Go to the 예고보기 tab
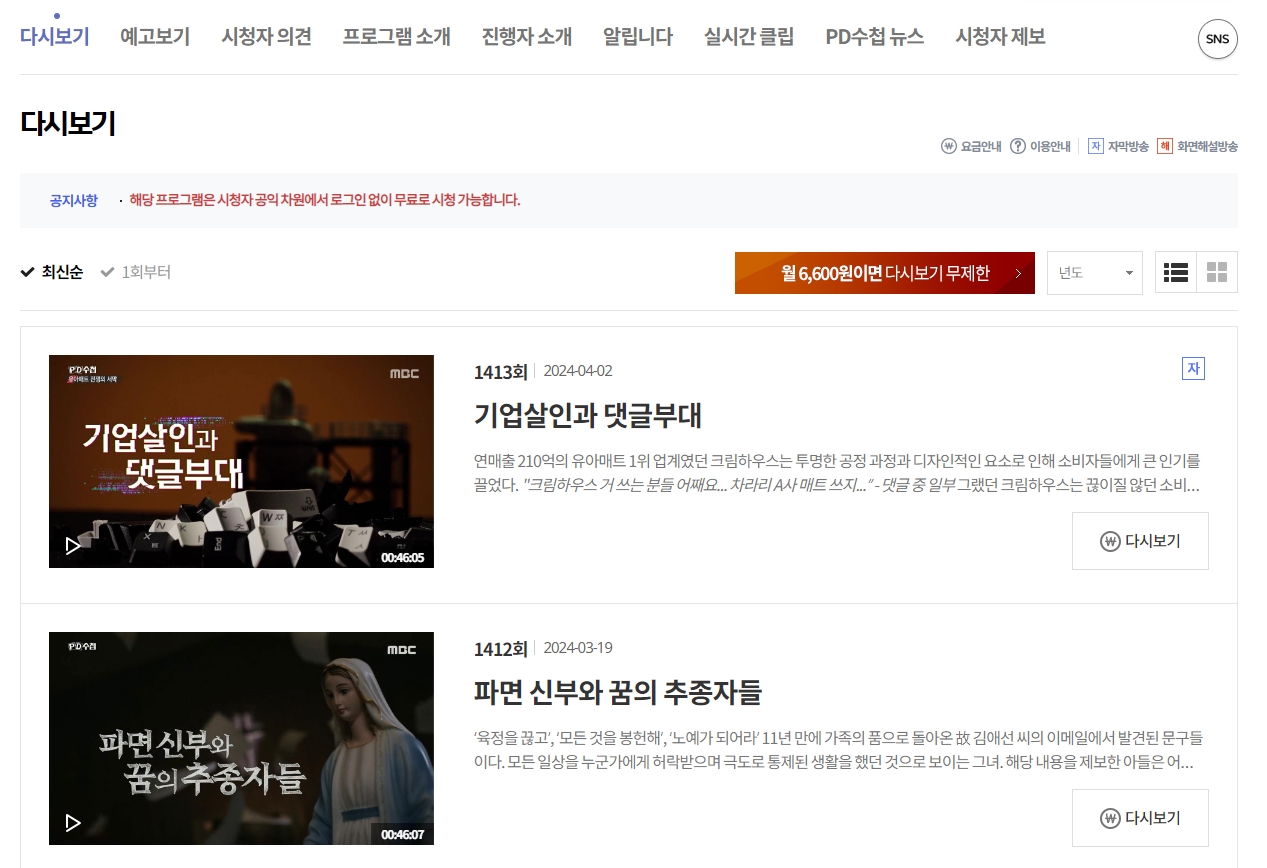The width and height of the screenshot is (1267, 868). coord(155,36)
